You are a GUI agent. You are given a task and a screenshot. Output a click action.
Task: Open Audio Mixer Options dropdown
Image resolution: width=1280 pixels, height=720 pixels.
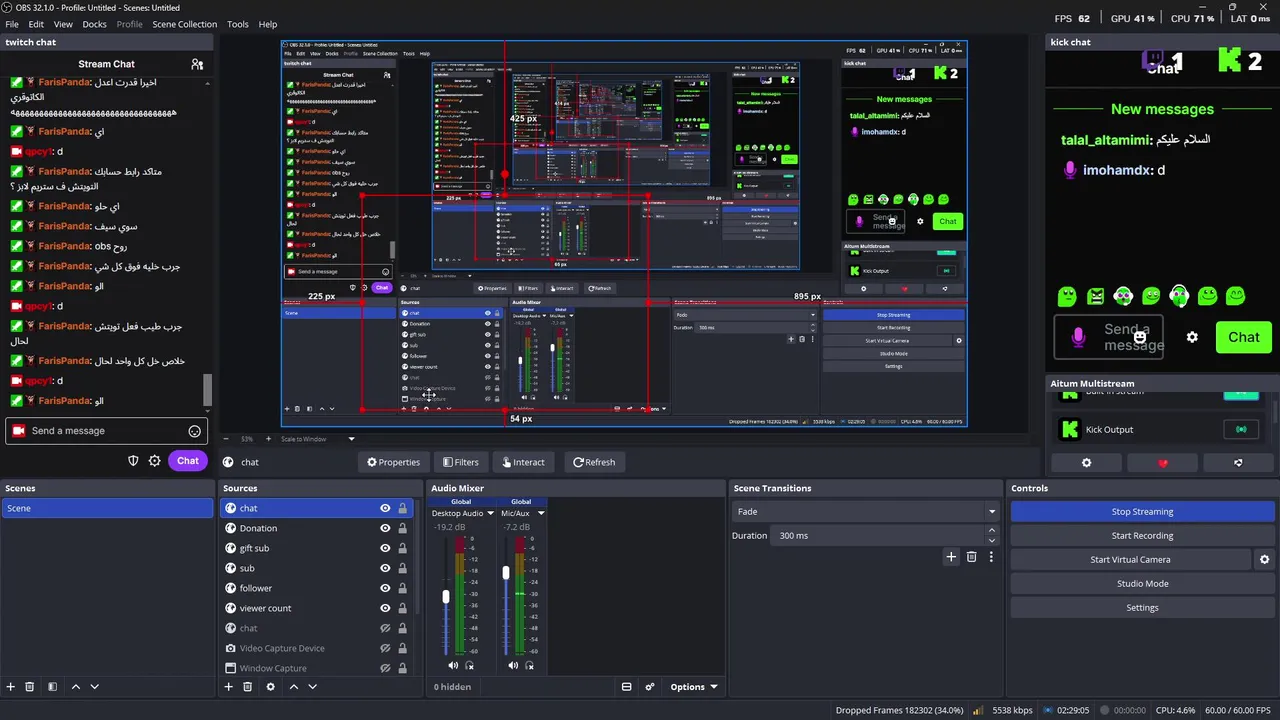coord(693,687)
